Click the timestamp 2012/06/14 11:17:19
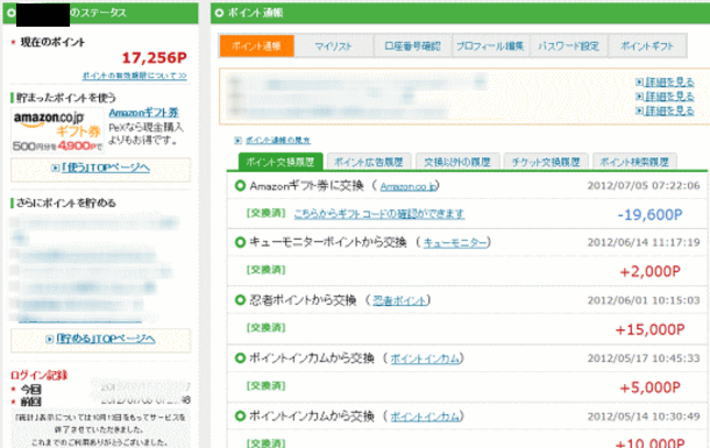 click(643, 242)
